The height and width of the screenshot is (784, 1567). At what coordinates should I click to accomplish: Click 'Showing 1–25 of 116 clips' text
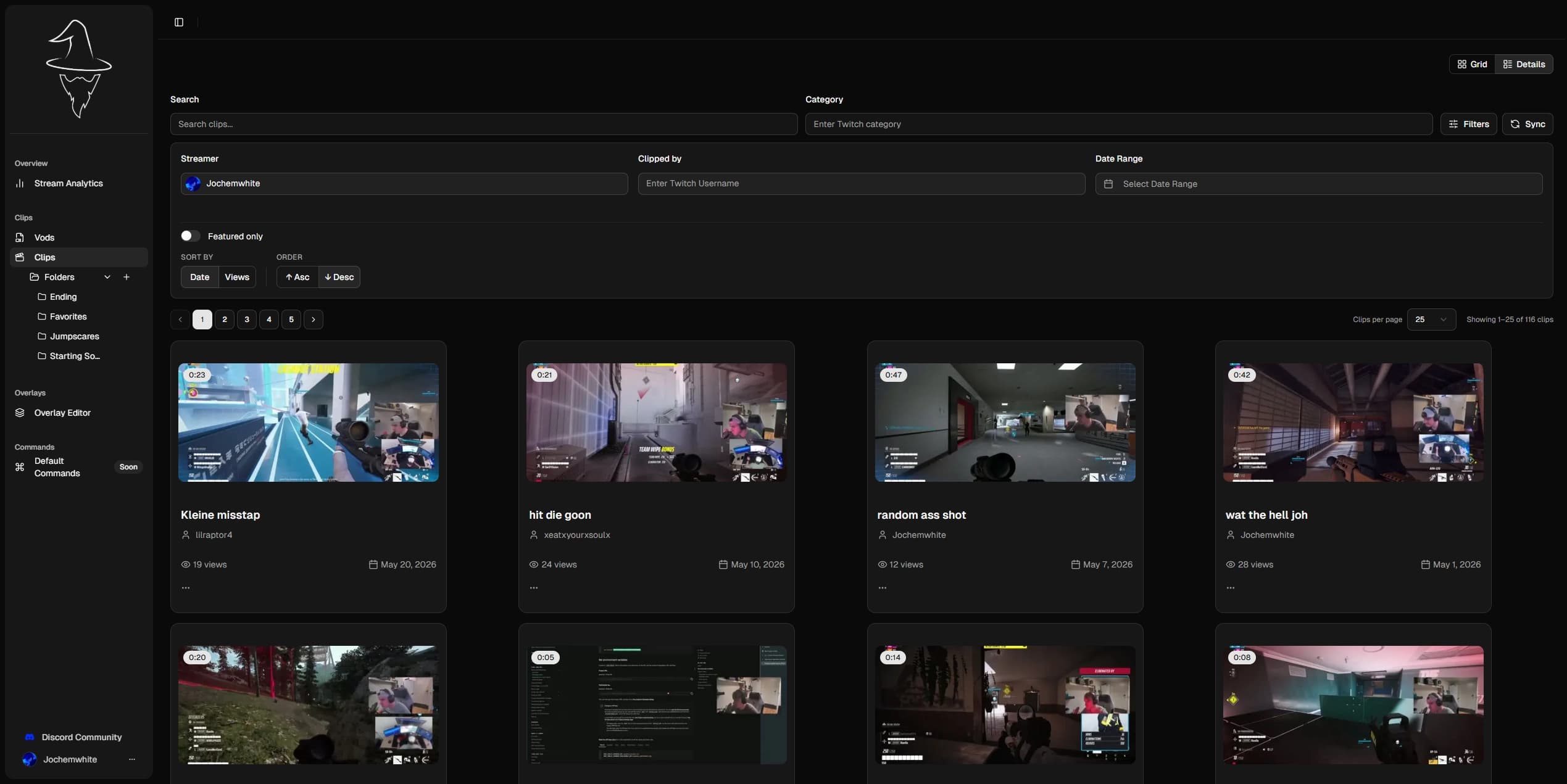pyautogui.click(x=1510, y=320)
